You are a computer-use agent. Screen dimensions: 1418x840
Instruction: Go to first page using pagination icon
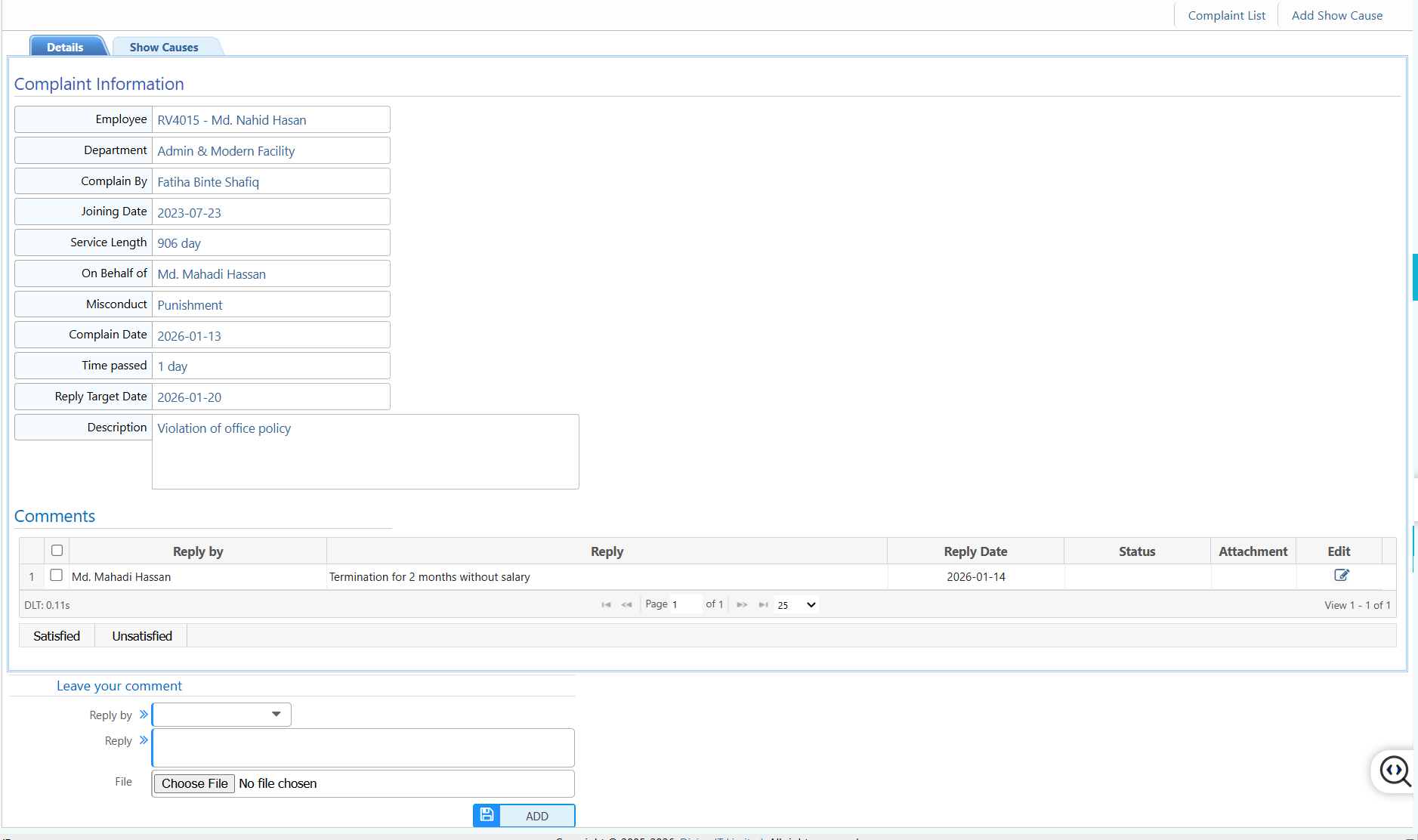pyautogui.click(x=607, y=604)
